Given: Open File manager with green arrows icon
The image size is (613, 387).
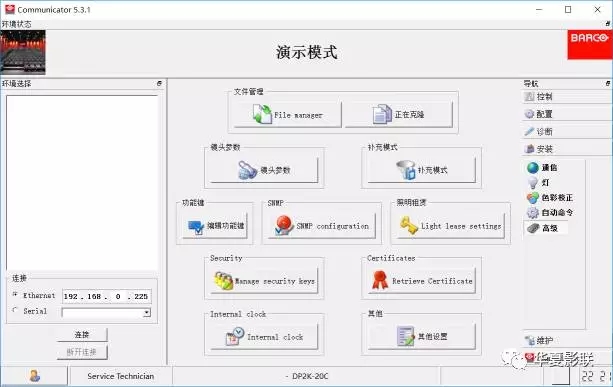Looking at the screenshot, I should (262, 114).
